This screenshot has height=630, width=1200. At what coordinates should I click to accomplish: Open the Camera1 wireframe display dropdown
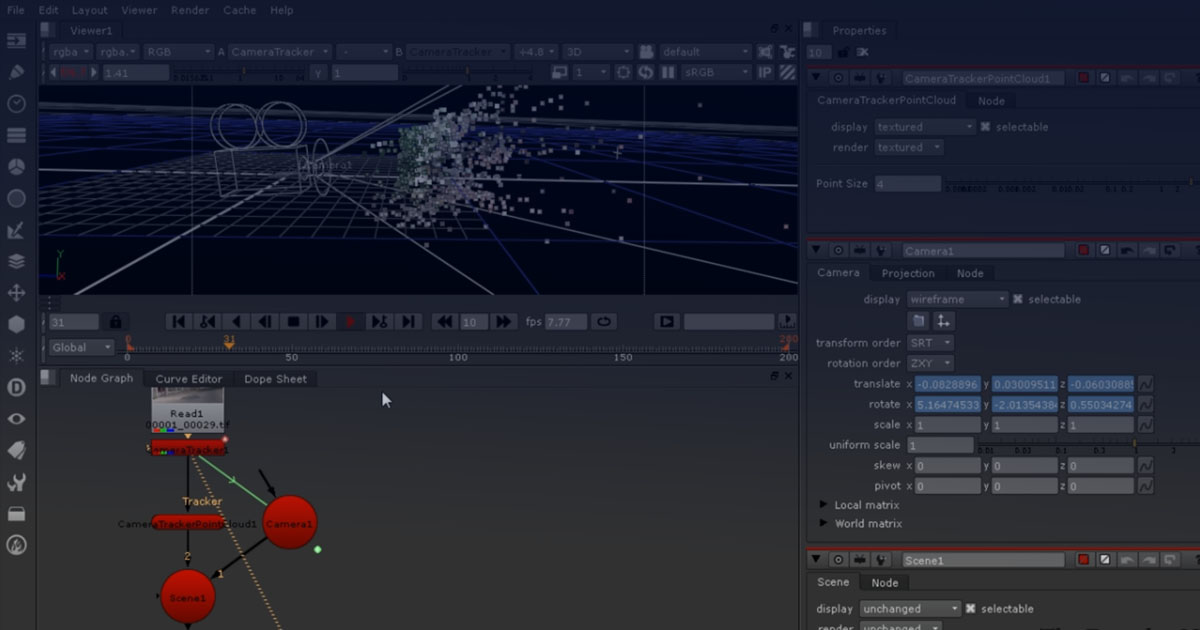957,299
